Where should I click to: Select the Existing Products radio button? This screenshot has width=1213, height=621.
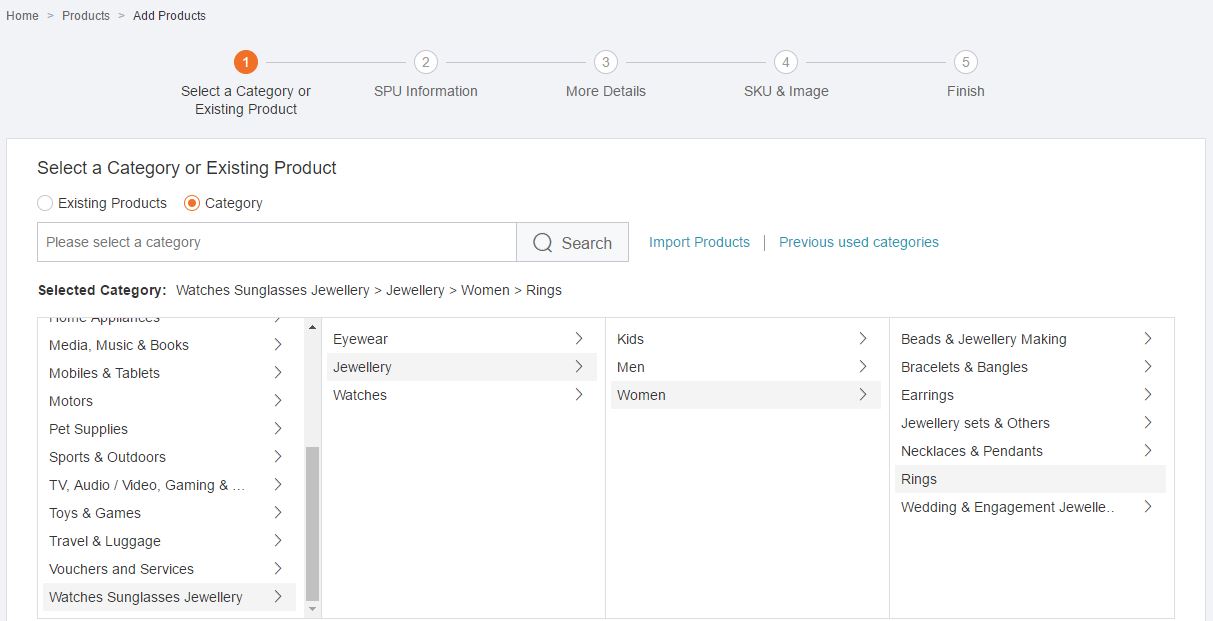(x=45, y=203)
